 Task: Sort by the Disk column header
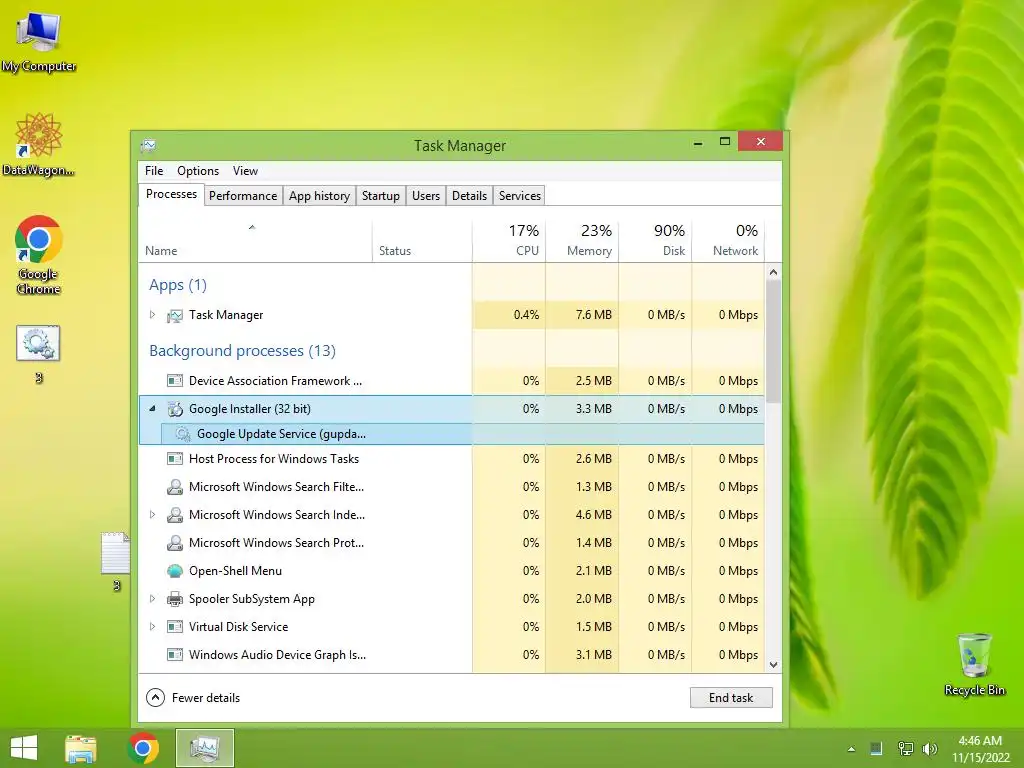tap(655, 241)
